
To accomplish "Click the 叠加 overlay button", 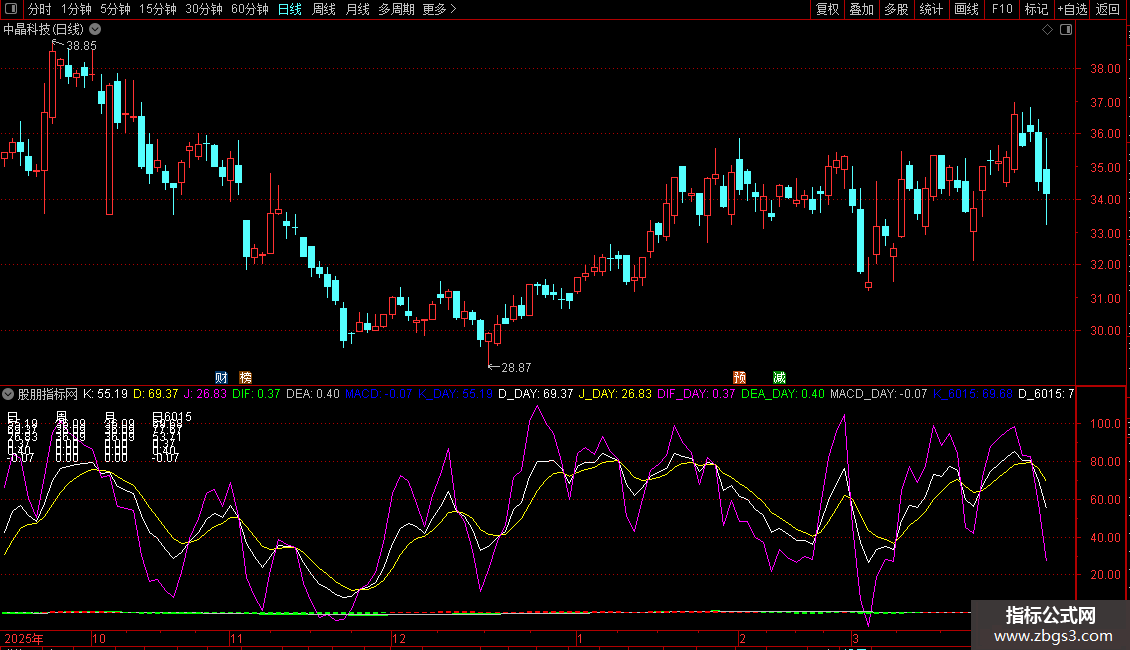I will coord(861,9).
